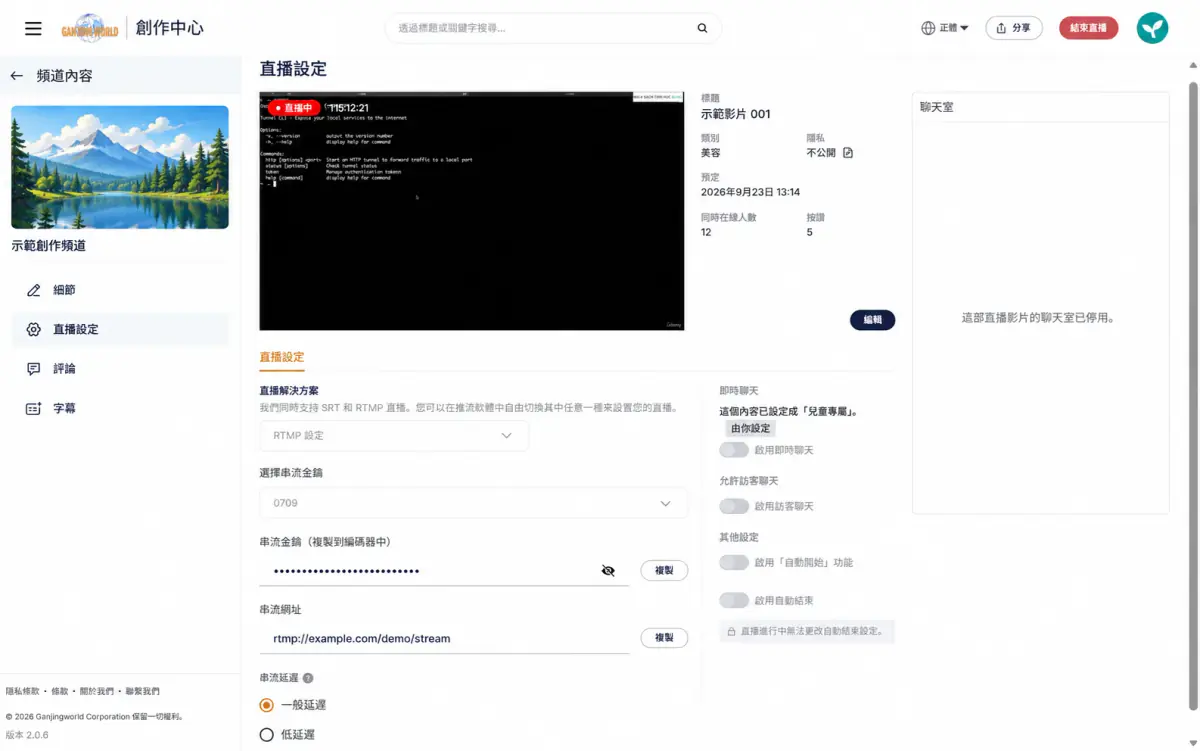Screen dimensions: 1200x751
Task: Click the 編輯 button
Action: 873,320
